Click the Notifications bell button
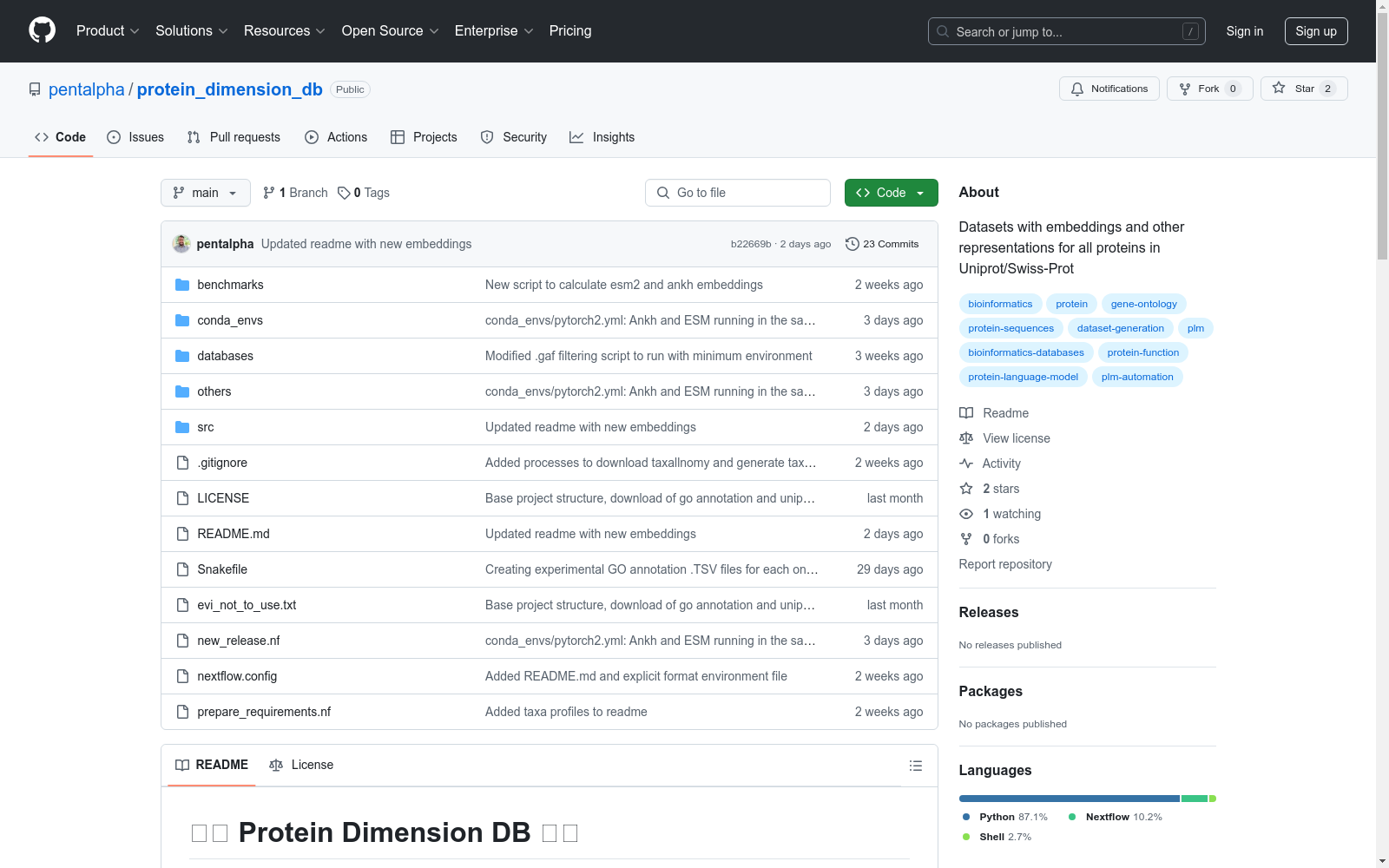The image size is (1389, 868). pos(1109,89)
